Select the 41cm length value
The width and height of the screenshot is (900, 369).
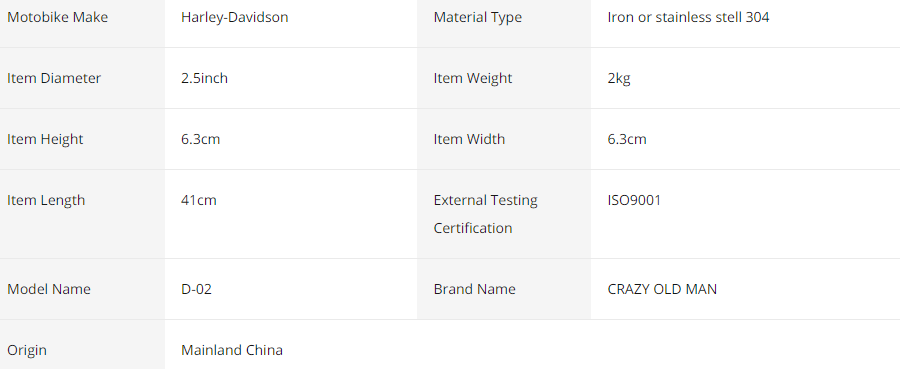[x=199, y=200]
